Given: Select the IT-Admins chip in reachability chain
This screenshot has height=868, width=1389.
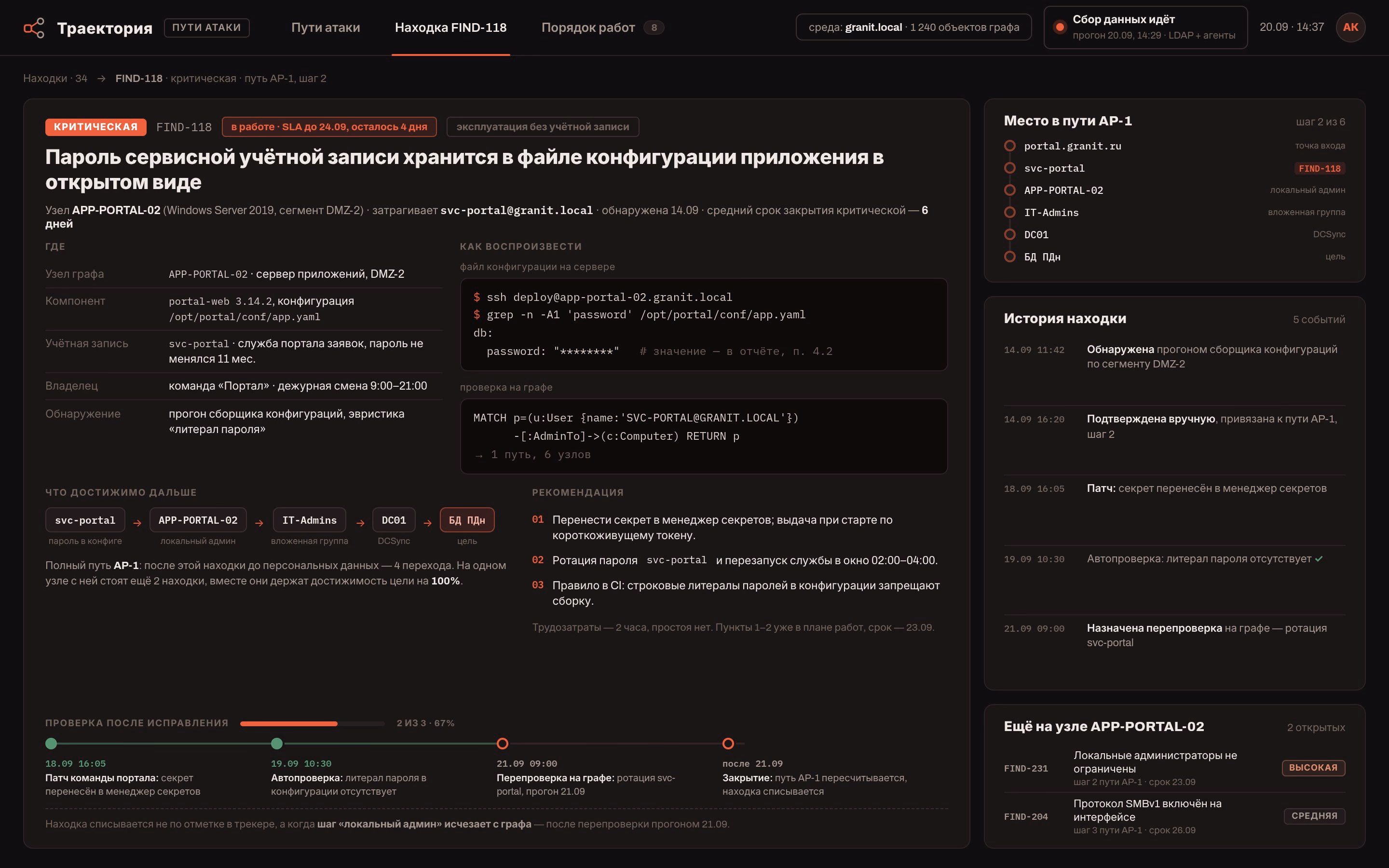Looking at the screenshot, I should click(309, 520).
